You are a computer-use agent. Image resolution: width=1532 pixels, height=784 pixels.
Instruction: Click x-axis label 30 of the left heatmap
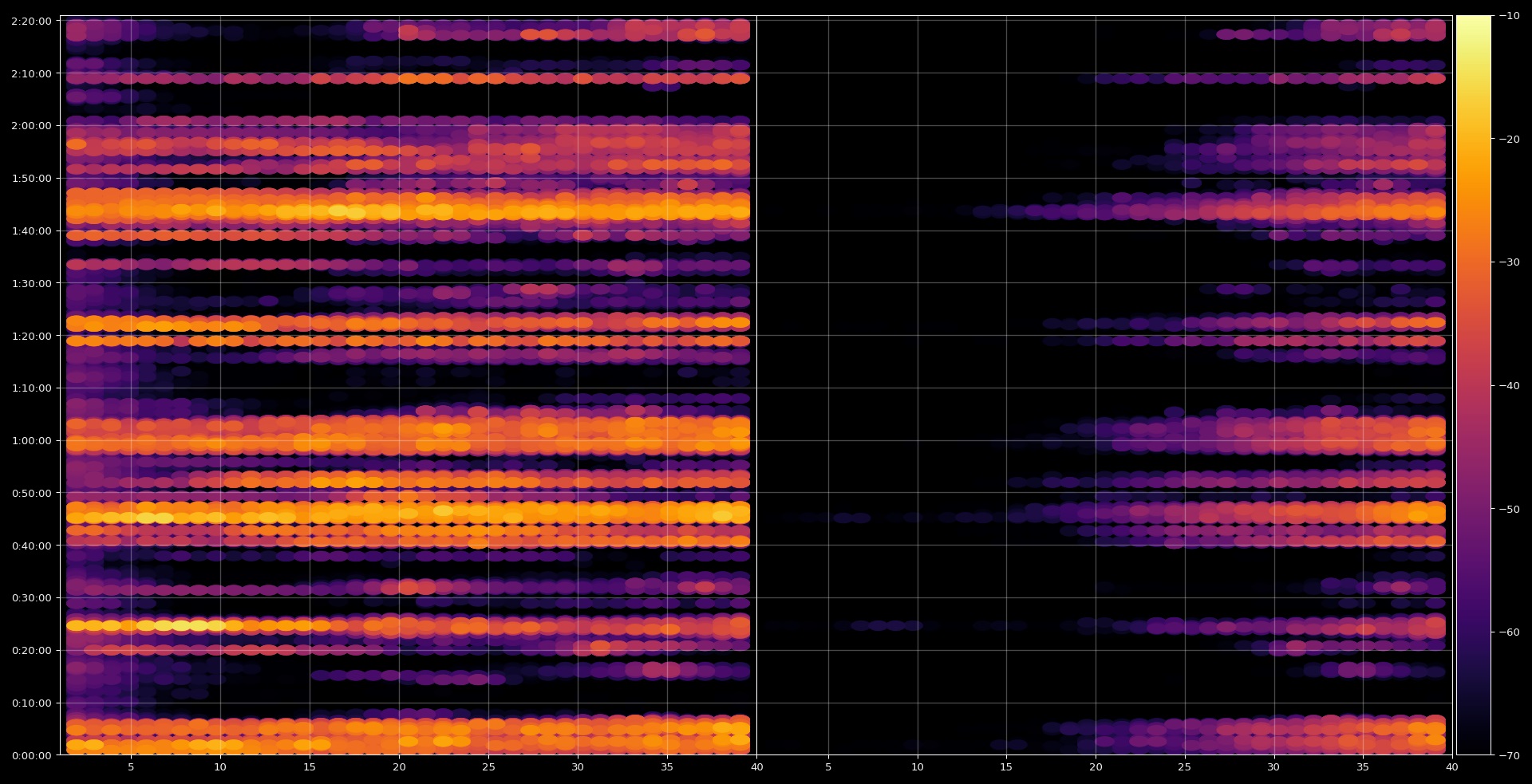[578, 767]
